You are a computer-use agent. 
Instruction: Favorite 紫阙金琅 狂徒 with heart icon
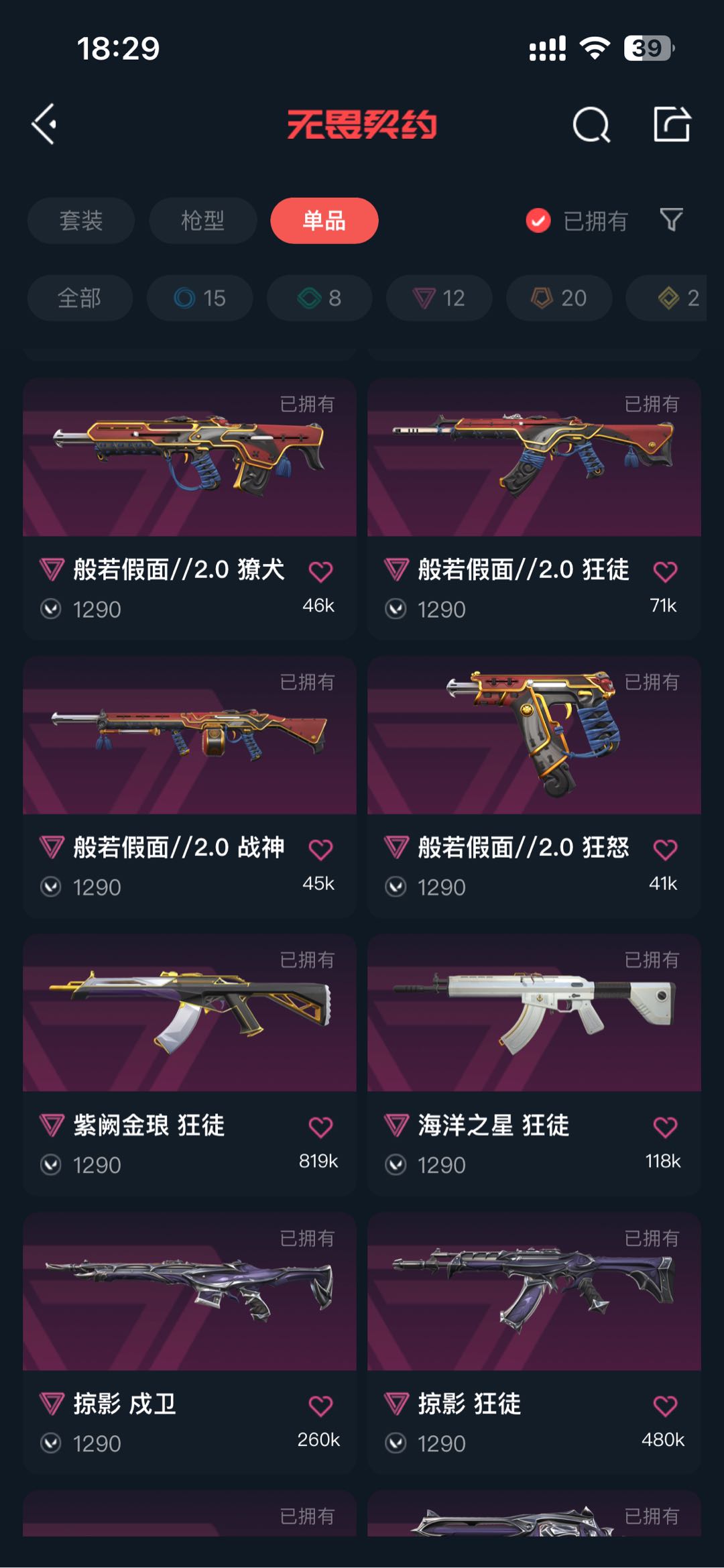pos(320,1127)
